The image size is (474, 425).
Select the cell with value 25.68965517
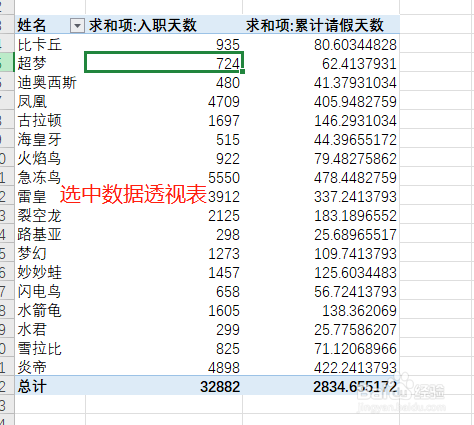coord(321,234)
